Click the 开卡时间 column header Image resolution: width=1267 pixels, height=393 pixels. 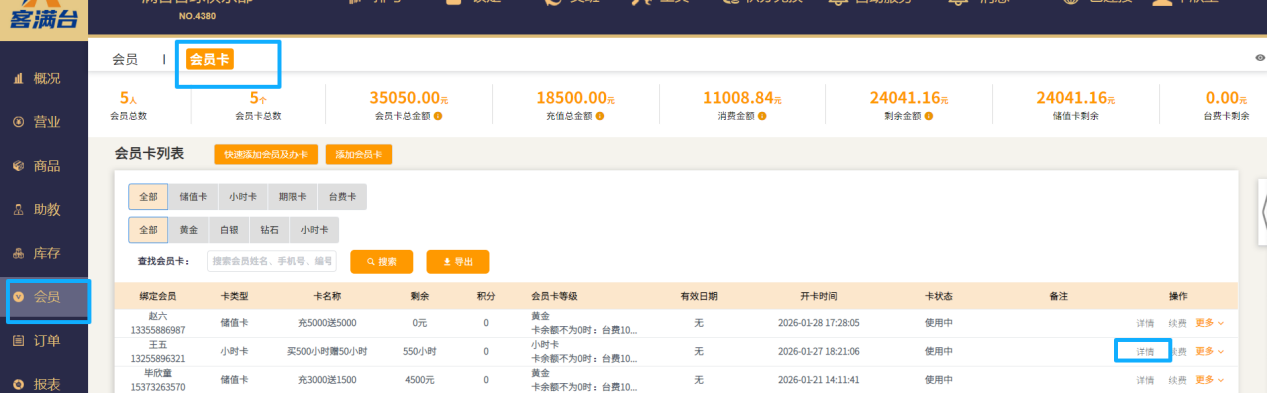click(819, 297)
